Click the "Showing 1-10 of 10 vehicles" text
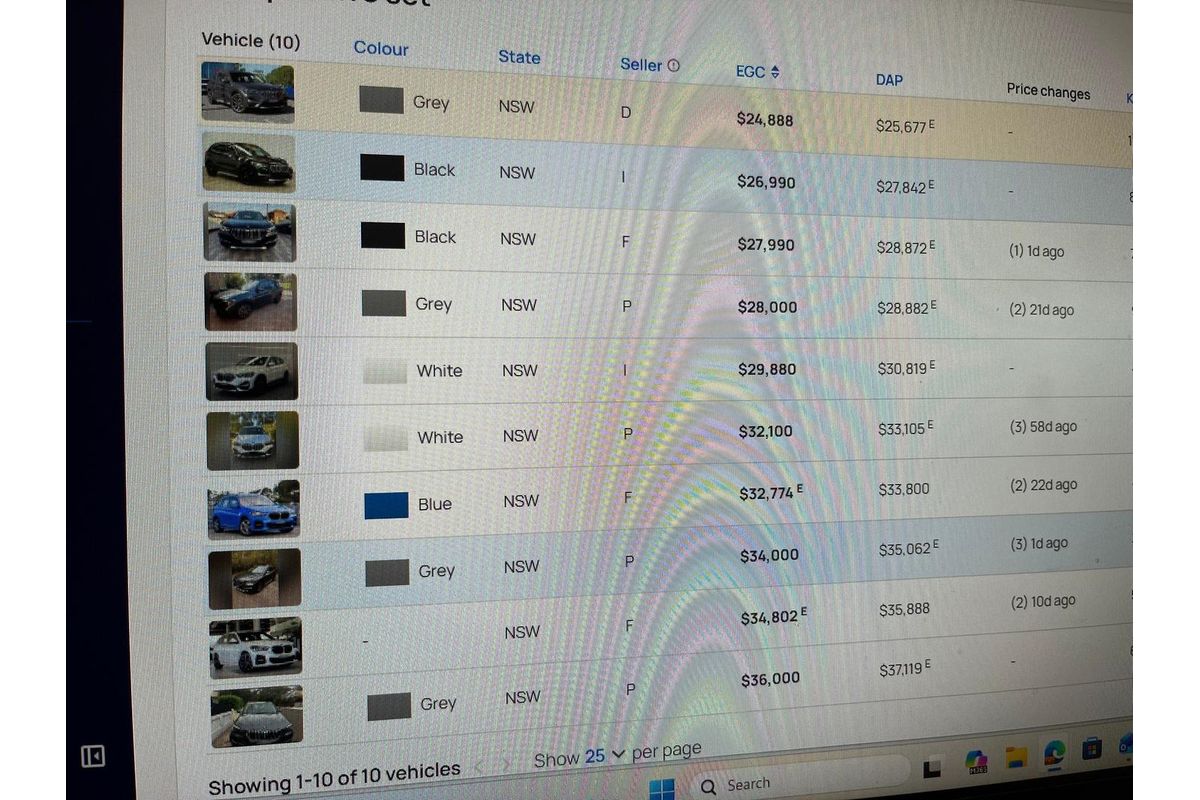The height and width of the screenshot is (800, 1200). (335, 778)
